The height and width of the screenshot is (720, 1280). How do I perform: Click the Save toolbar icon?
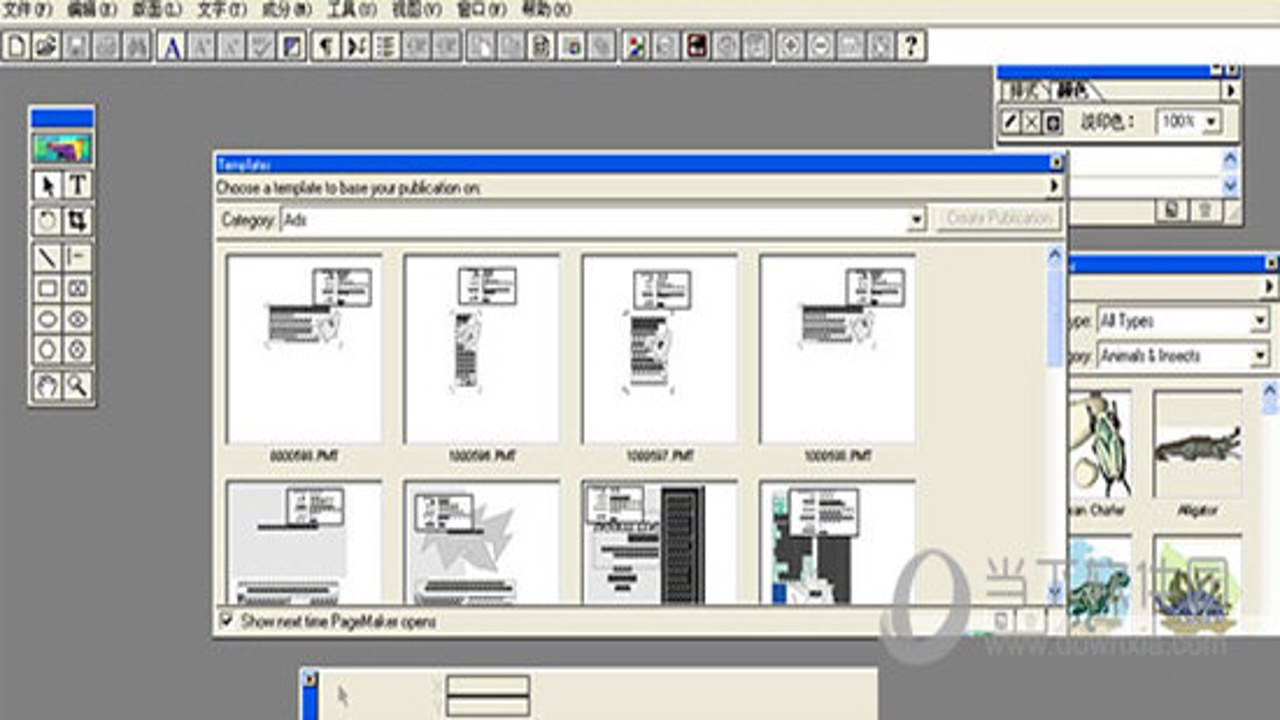76,46
